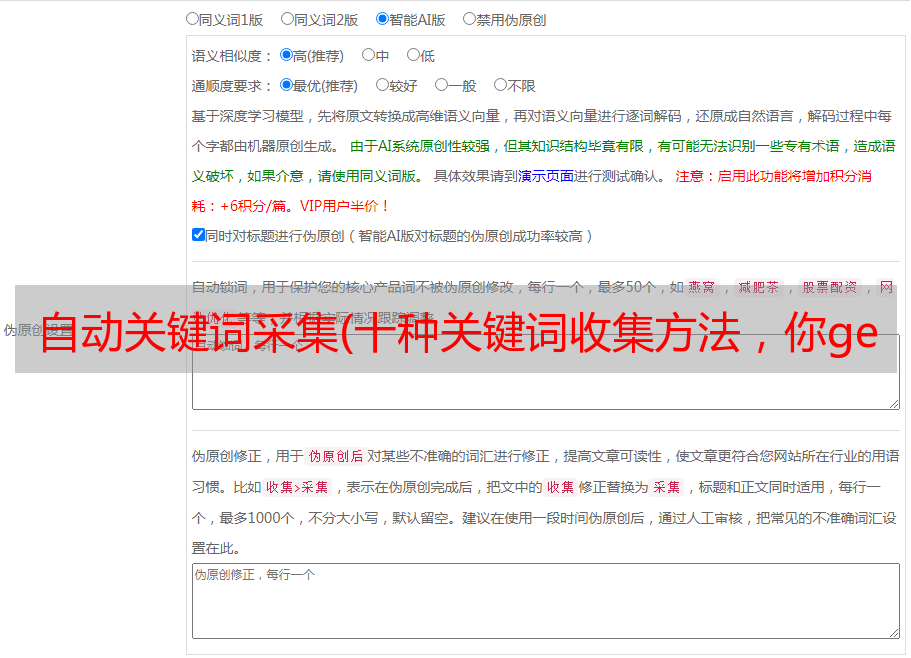Set 语义相似度 to 低
The image size is (911, 658).
click(x=413, y=55)
